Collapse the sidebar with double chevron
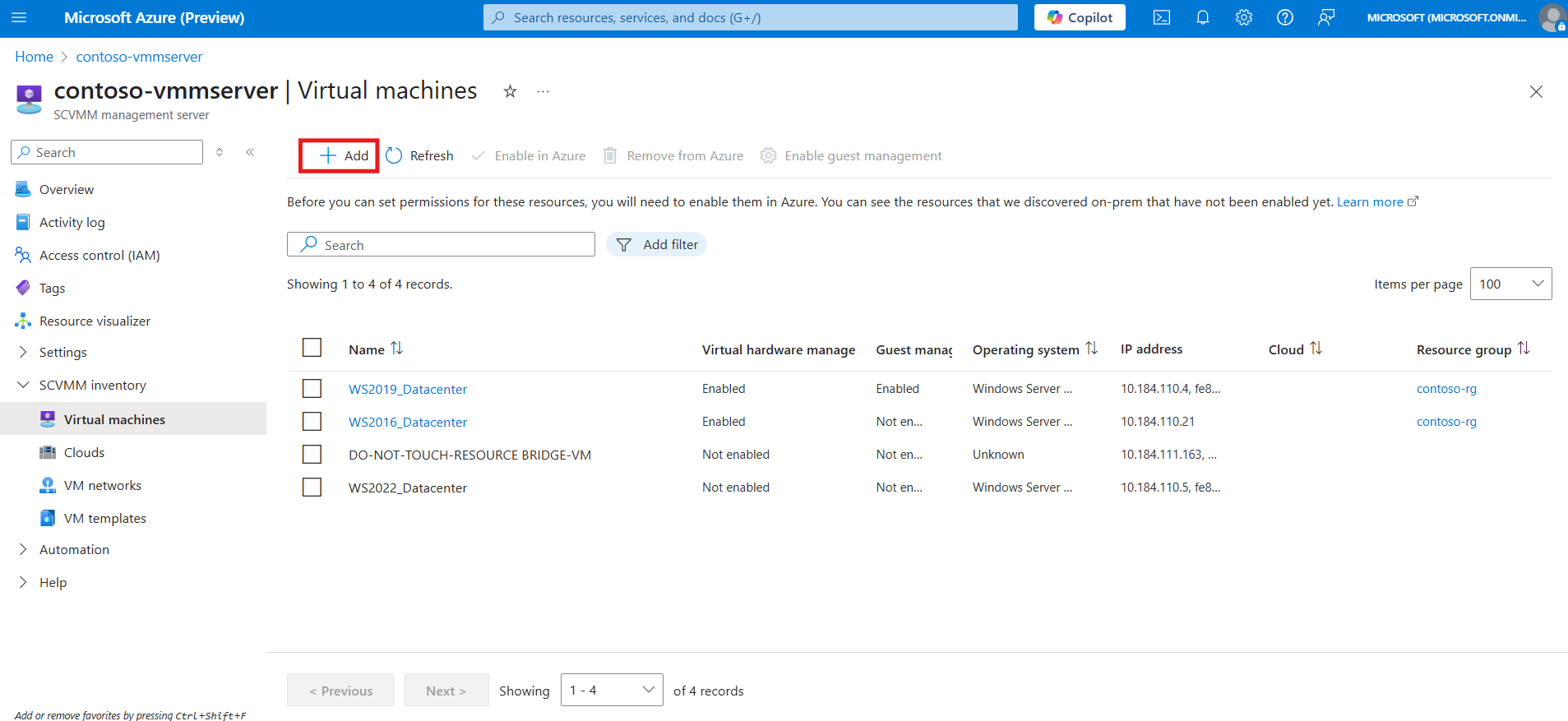The width and height of the screenshot is (1568, 721). pyautogui.click(x=250, y=152)
